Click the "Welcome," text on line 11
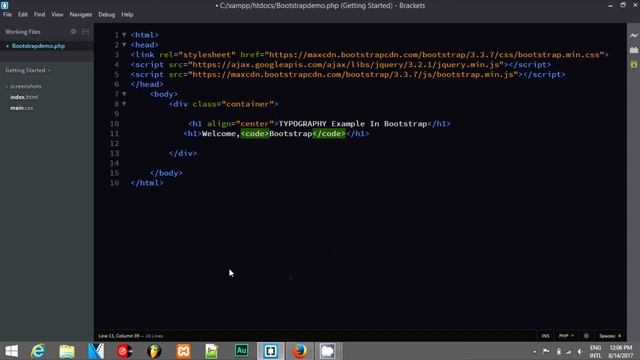Viewport: 640px width, 360px height. coord(221,134)
